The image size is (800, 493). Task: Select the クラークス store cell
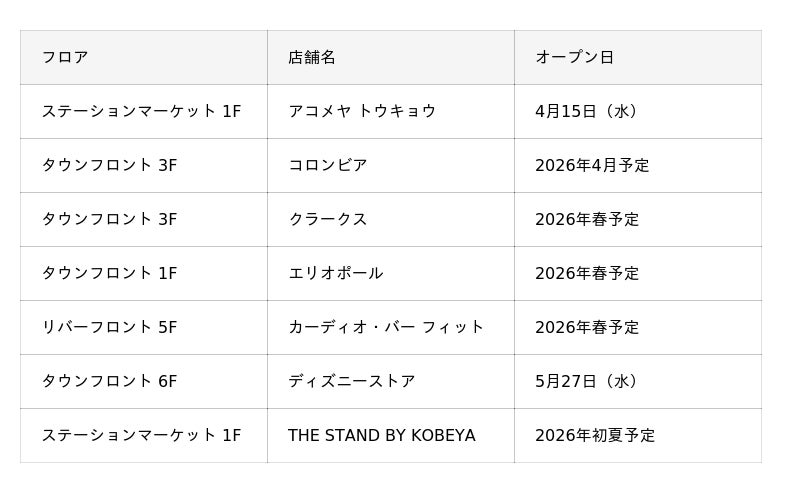coord(328,220)
